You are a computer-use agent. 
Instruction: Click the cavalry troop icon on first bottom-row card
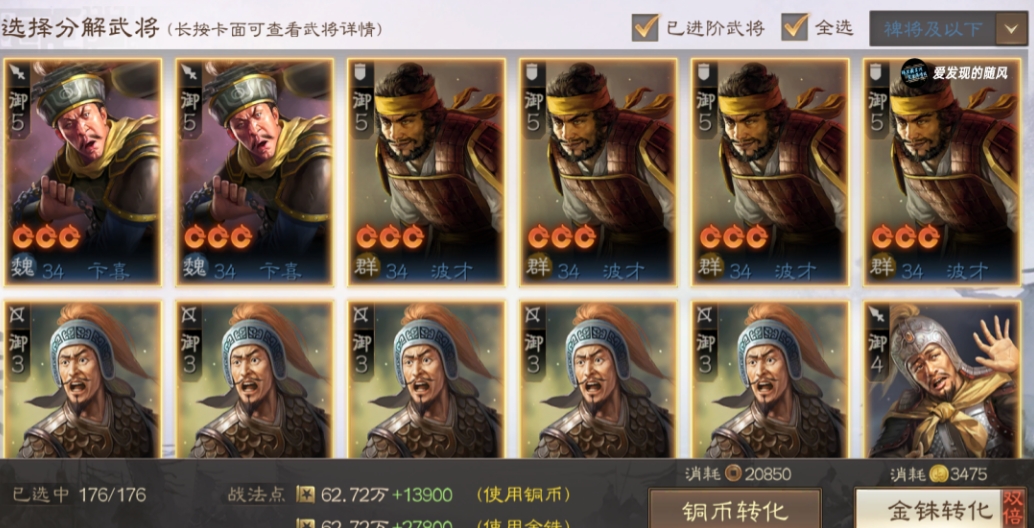(19, 313)
